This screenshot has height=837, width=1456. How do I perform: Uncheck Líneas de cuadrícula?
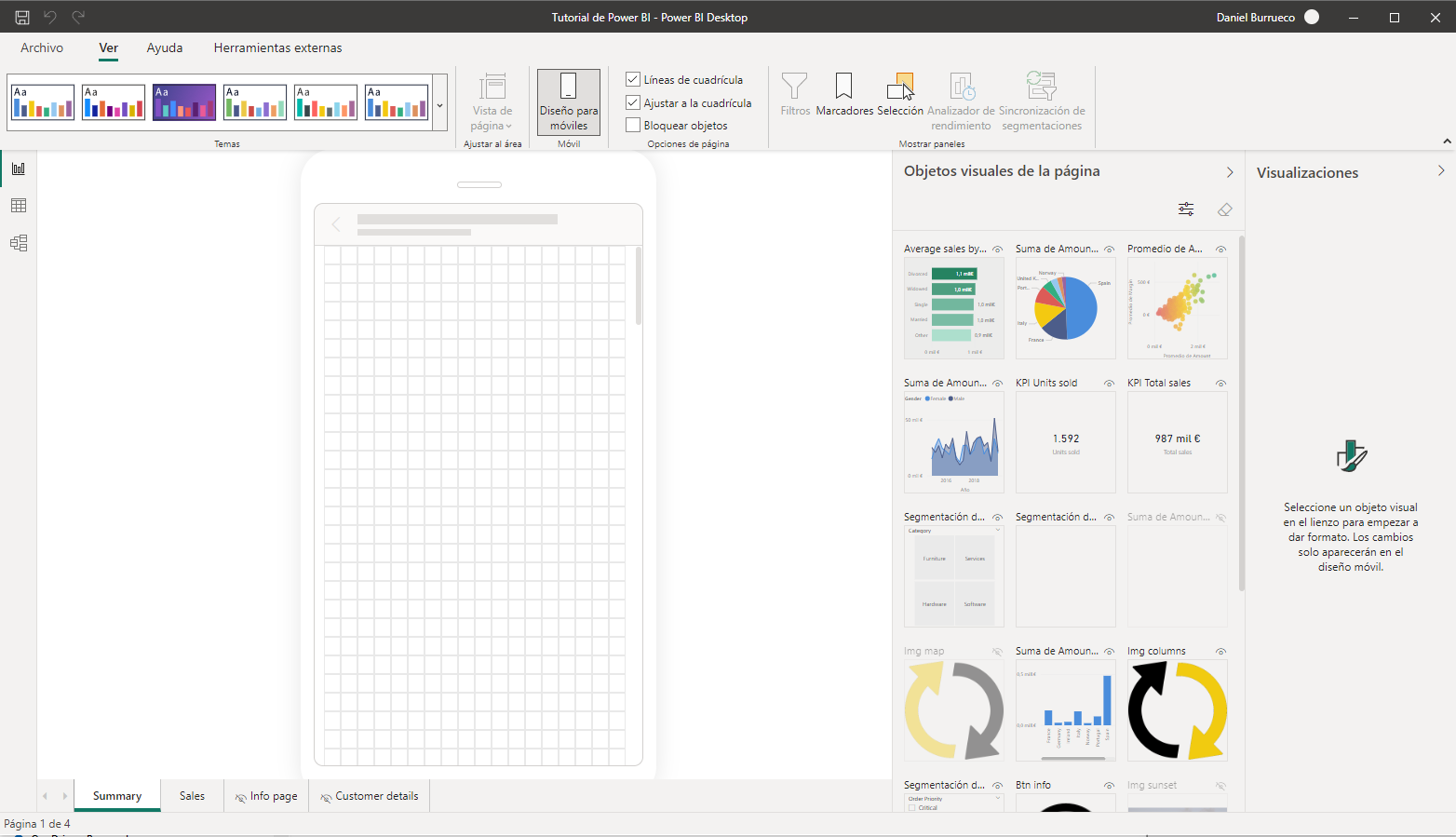tap(633, 80)
